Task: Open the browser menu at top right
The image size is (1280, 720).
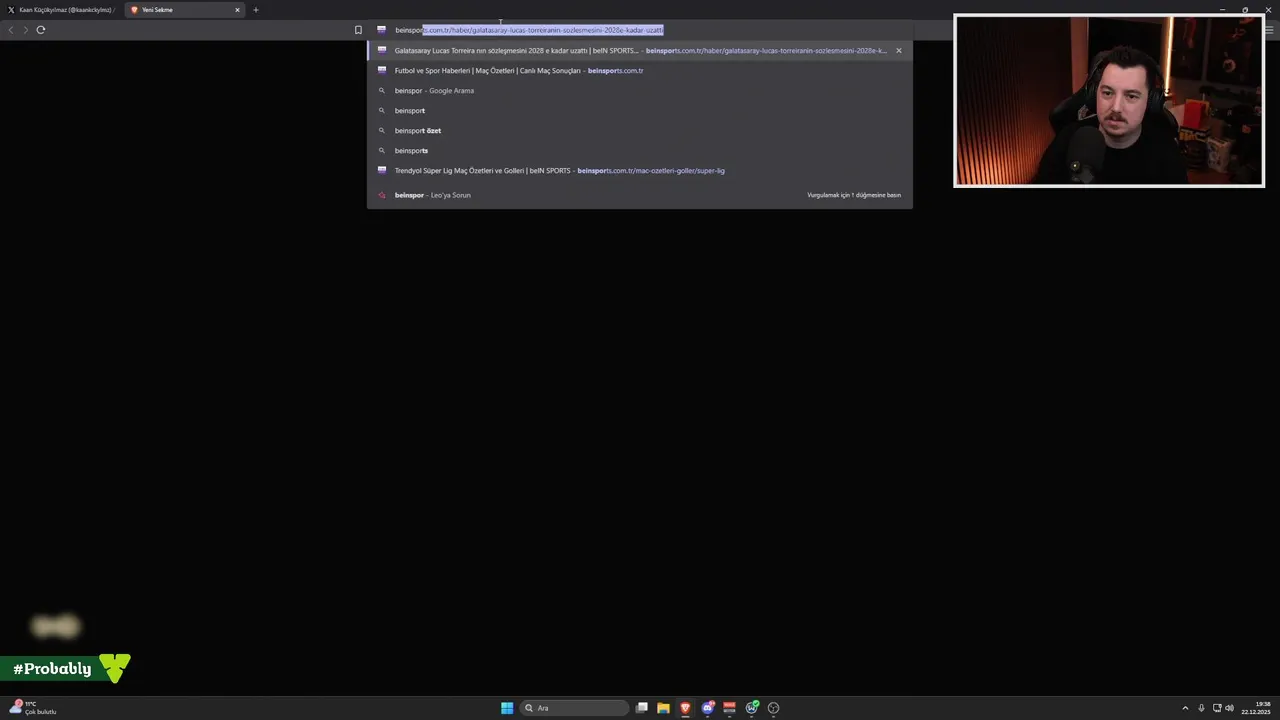Action: pos(1269,30)
